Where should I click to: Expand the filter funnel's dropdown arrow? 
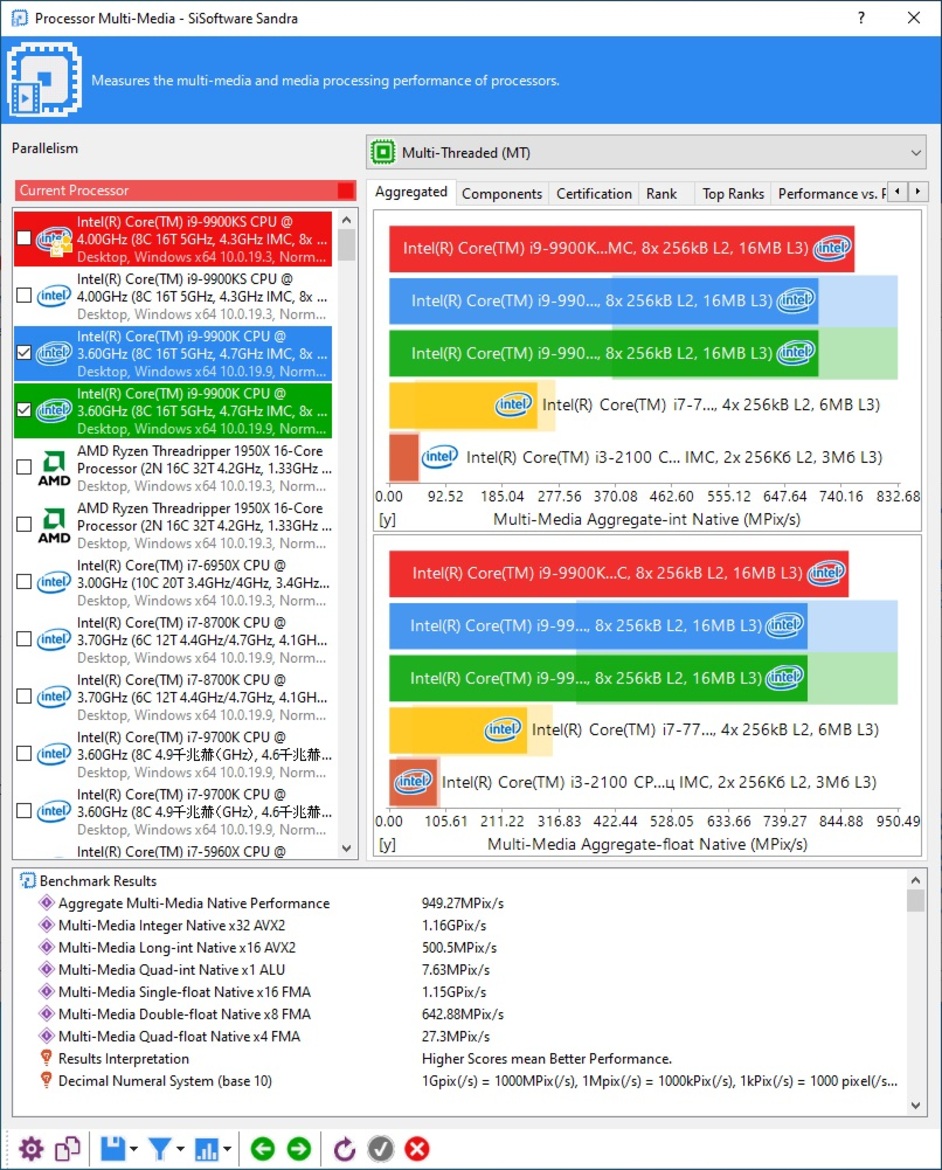180,1149
